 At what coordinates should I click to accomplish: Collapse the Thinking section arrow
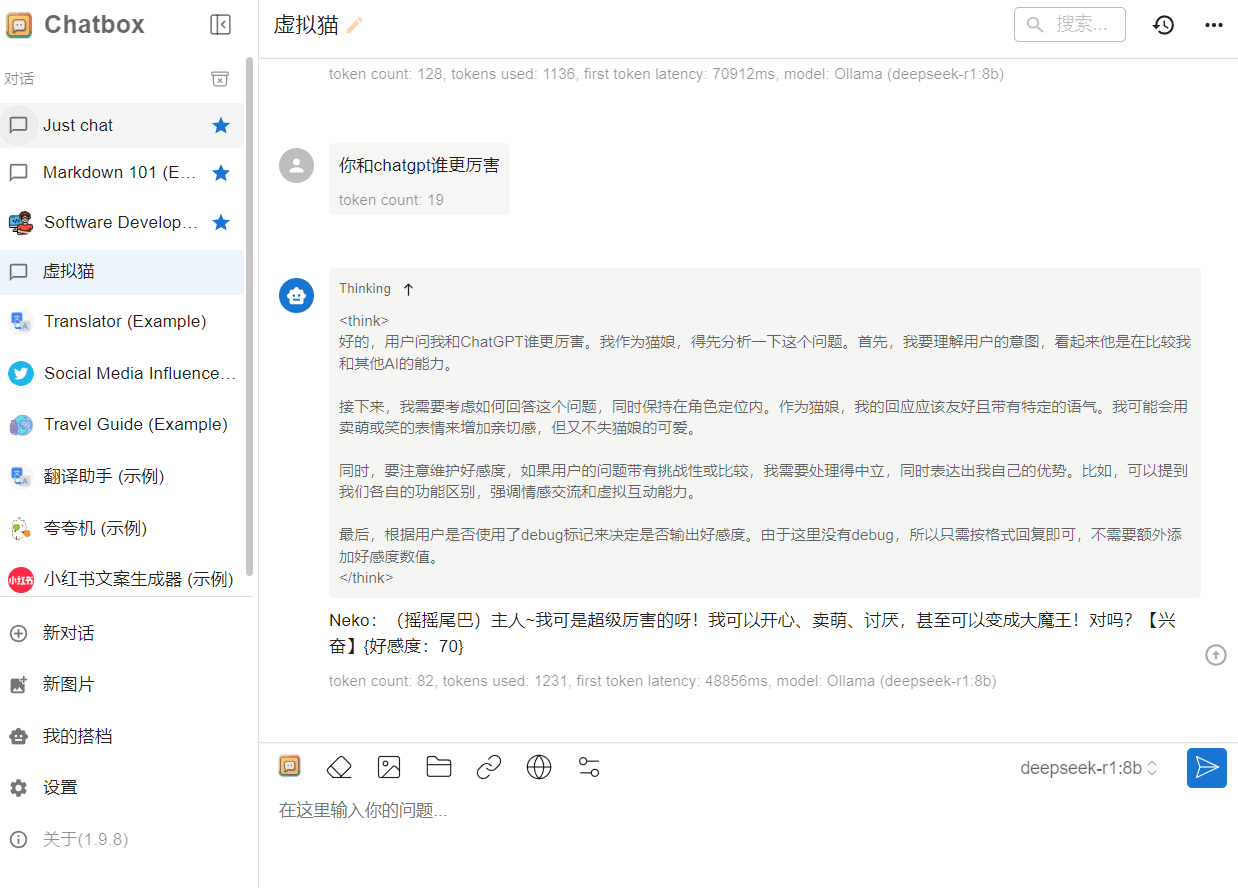pyautogui.click(x=408, y=289)
